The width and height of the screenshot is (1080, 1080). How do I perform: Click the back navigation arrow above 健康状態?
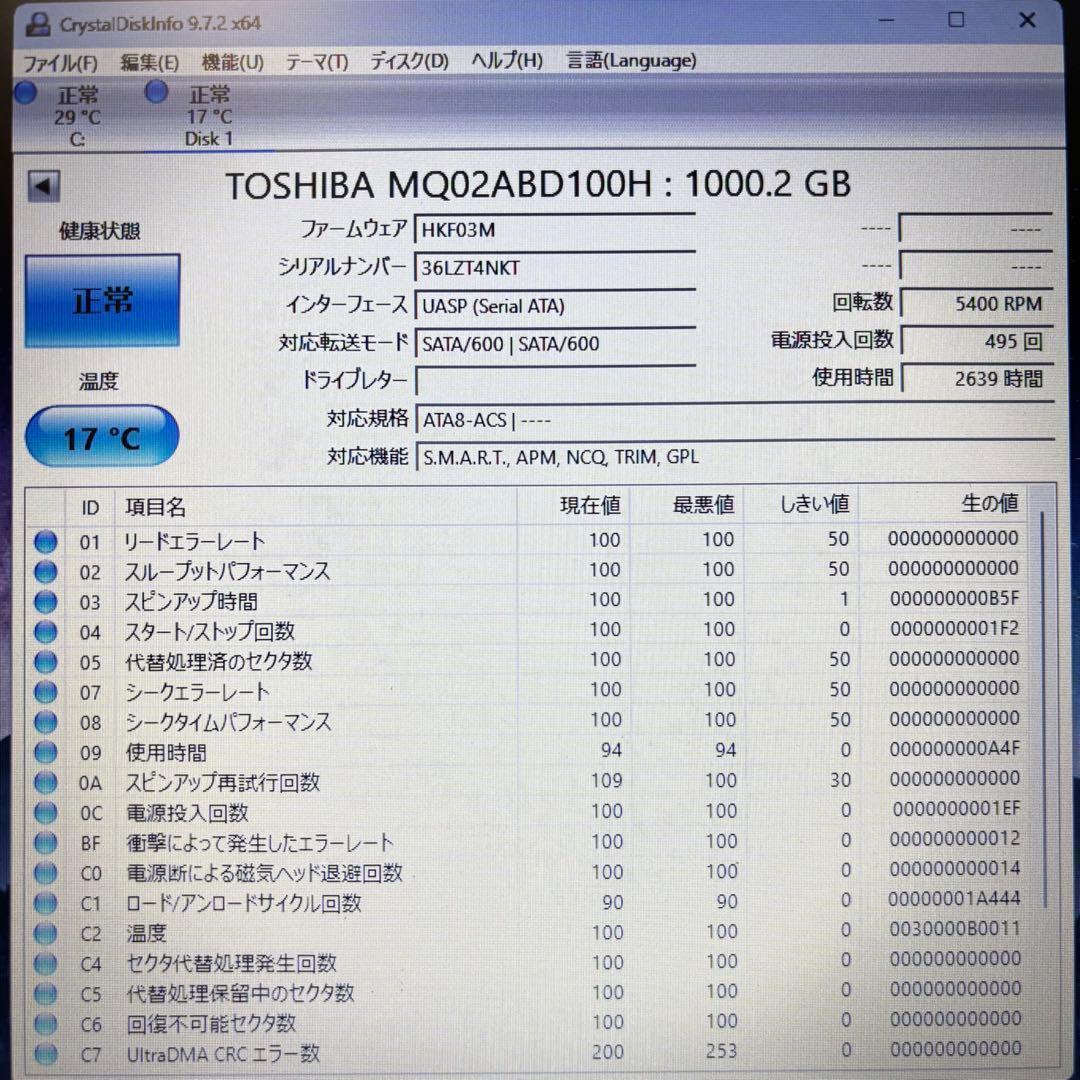41,186
